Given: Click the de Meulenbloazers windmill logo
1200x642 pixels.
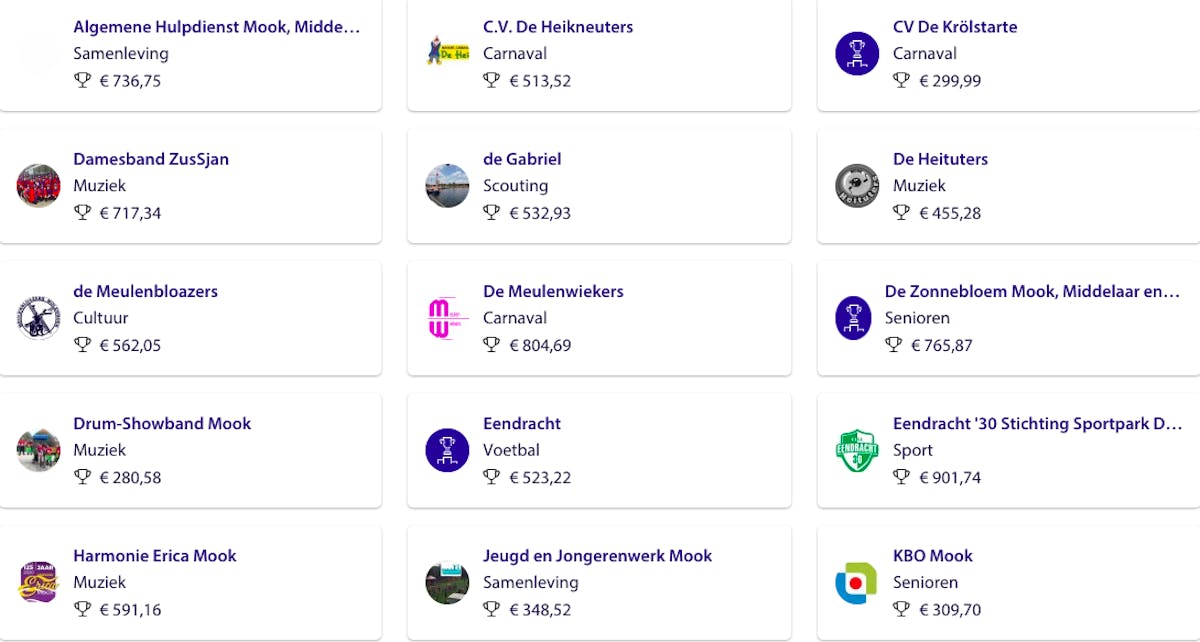Looking at the screenshot, I should coord(38,318).
